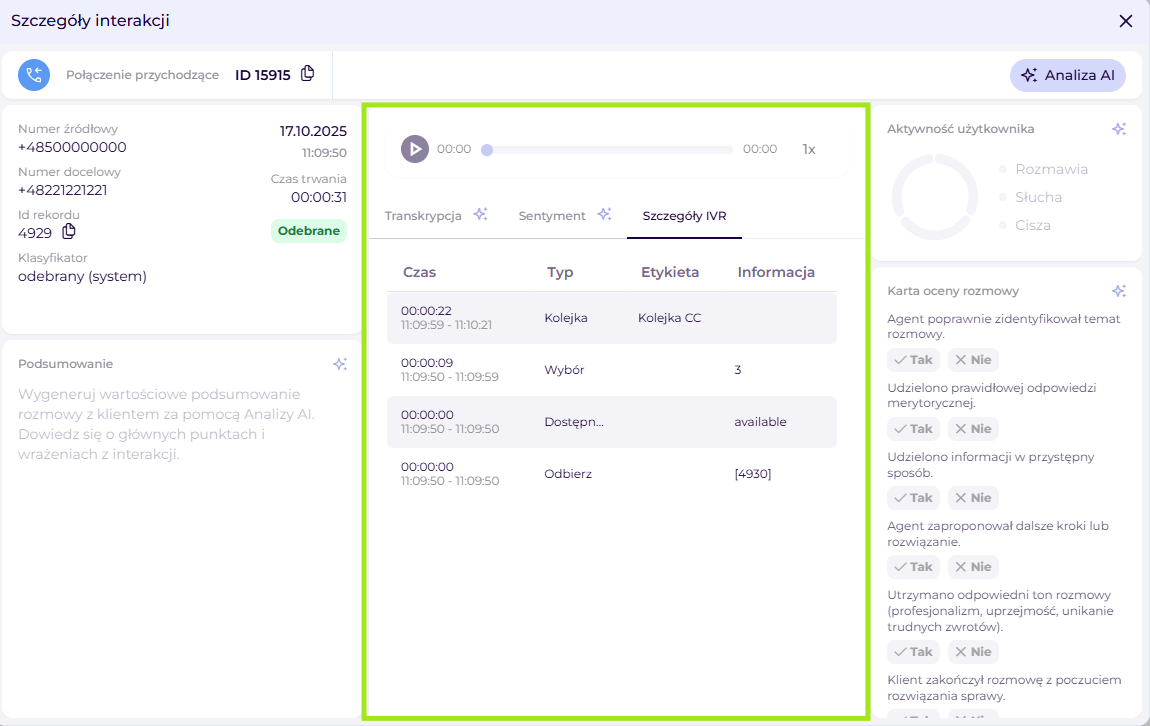
Task: Select Tak for informacji w przystępny sposób
Action: tap(913, 498)
